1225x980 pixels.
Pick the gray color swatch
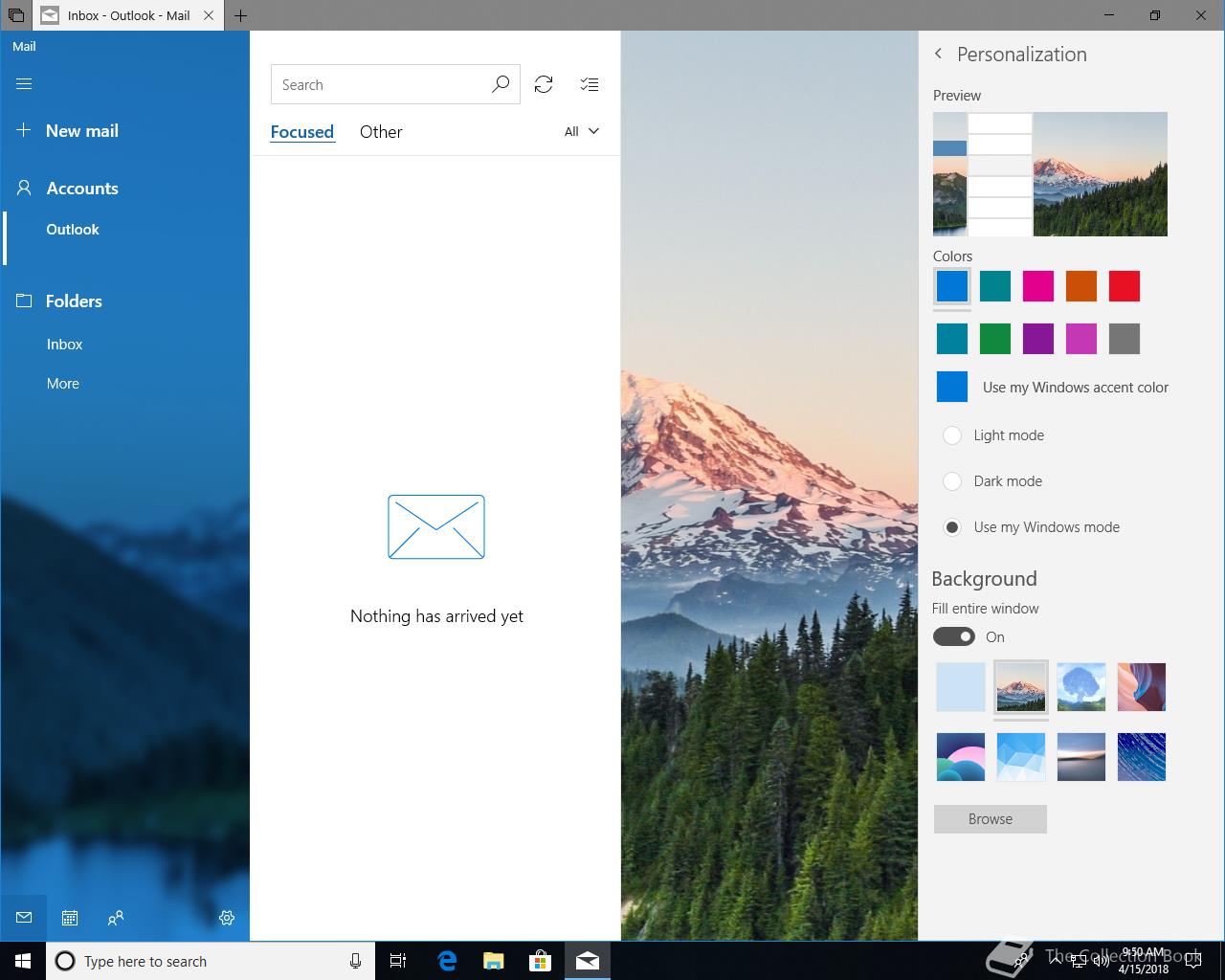point(1125,339)
